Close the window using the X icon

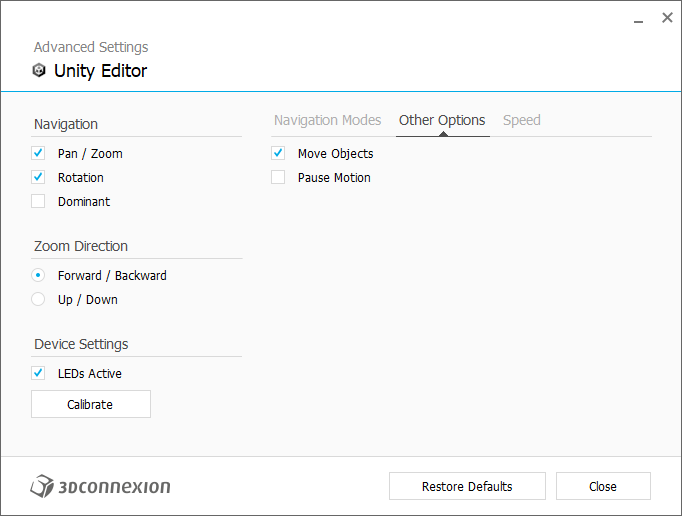[667, 18]
